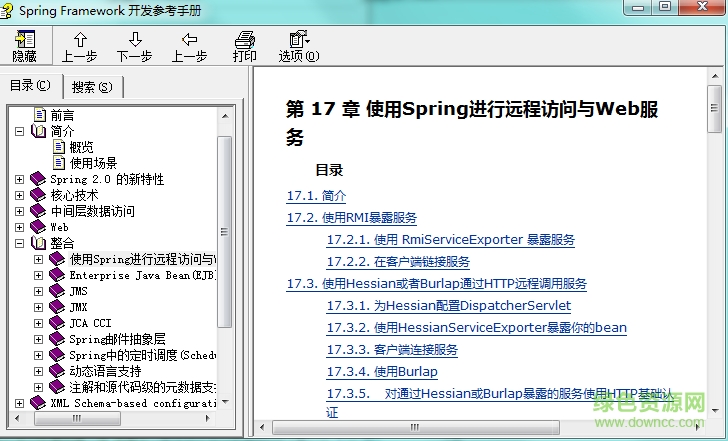Switch to the 目录 (Contents) tab
This screenshot has width=728, height=441.
(30, 85)
